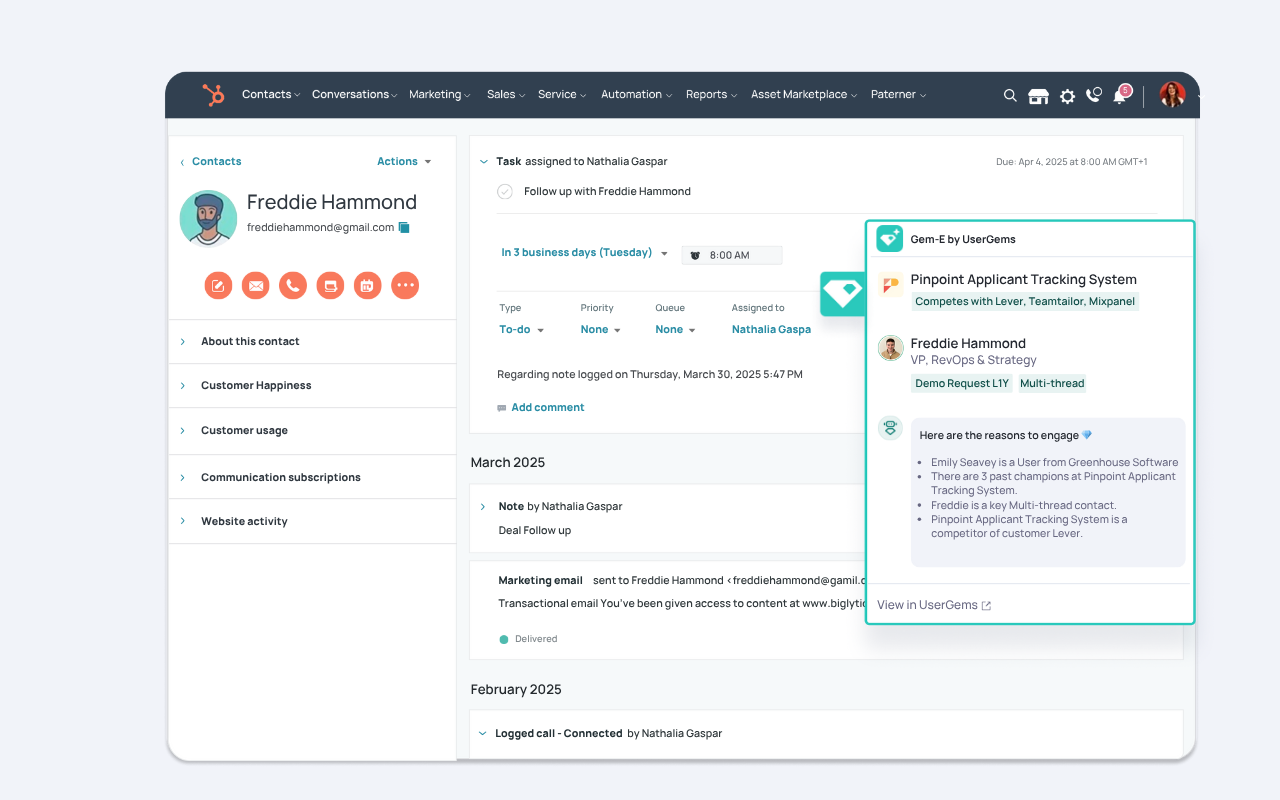
Task: Open the Reports menu in the navbar
Action: 710,95
